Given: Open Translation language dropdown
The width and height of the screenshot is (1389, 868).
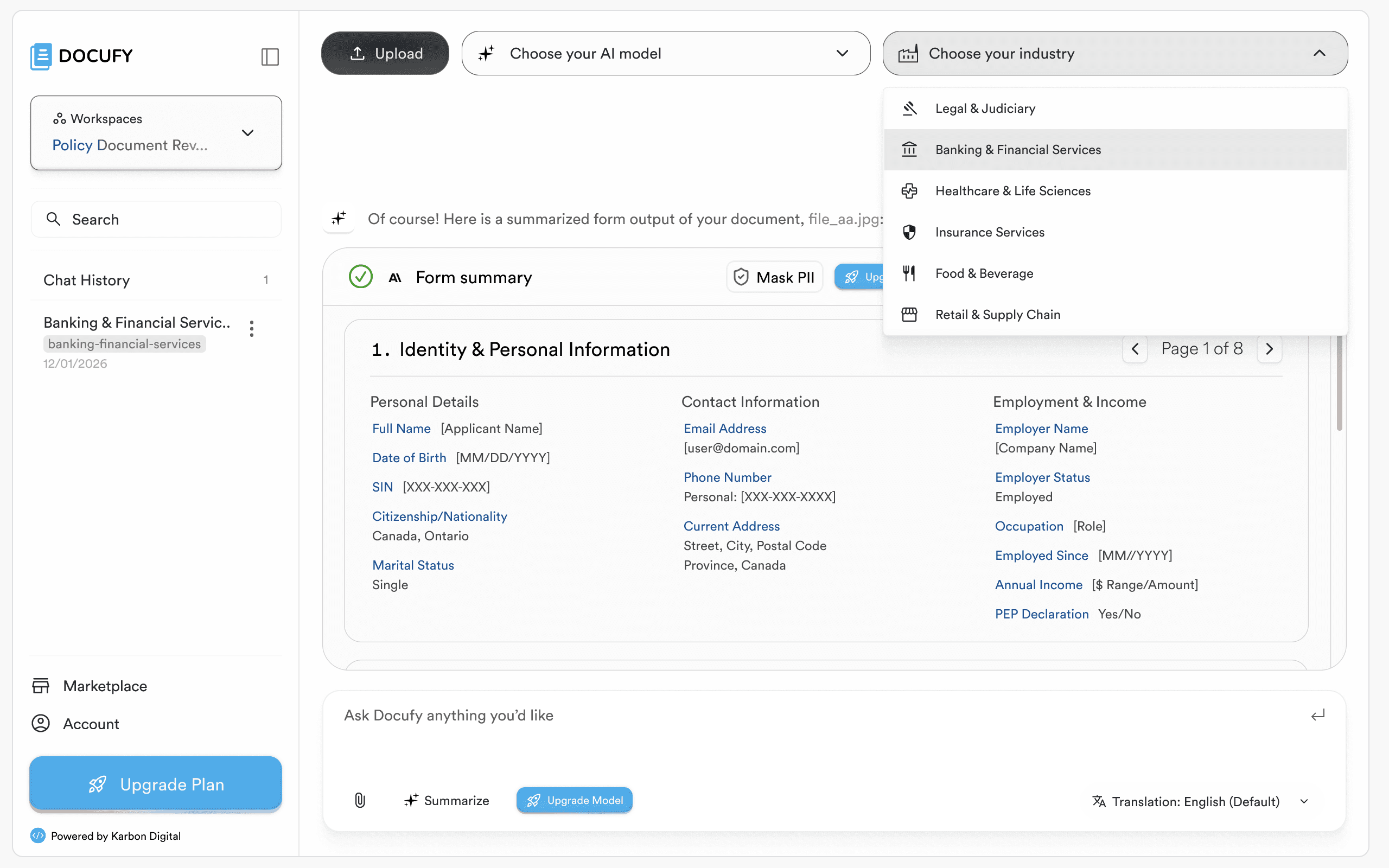Looking at the screenshot, I should pos(1200,801).
